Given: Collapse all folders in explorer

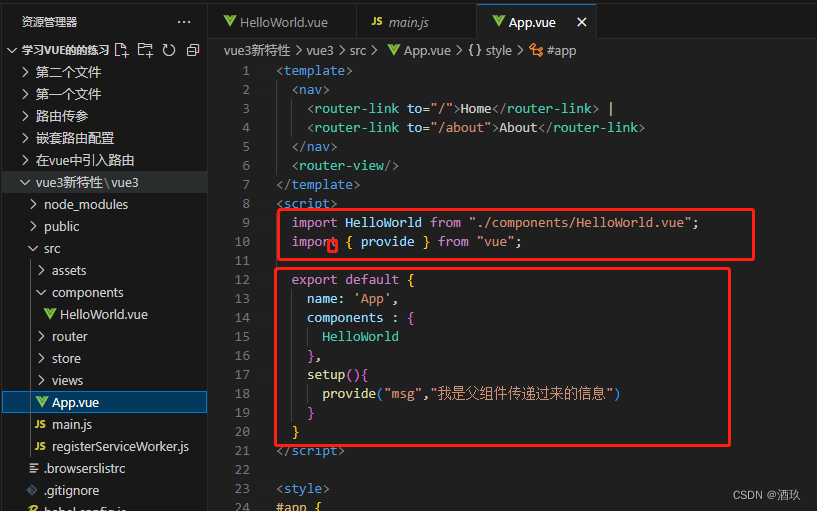Looking at the screenshot, I should click(x=193, y=50).
